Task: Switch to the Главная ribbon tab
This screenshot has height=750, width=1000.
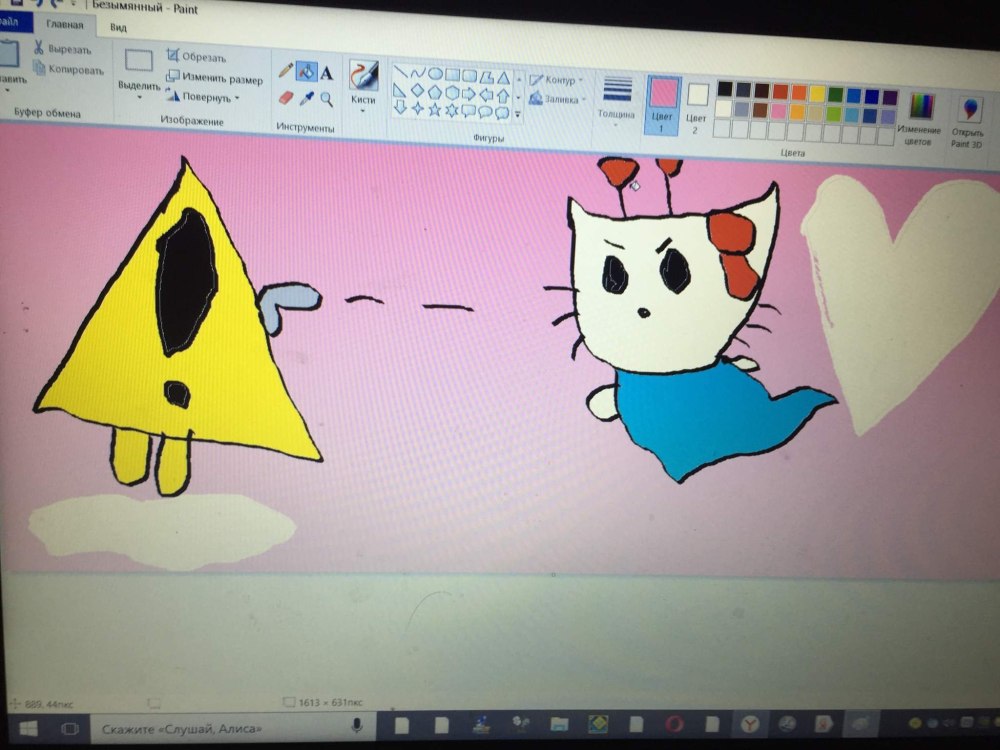Action: [64, 25]
